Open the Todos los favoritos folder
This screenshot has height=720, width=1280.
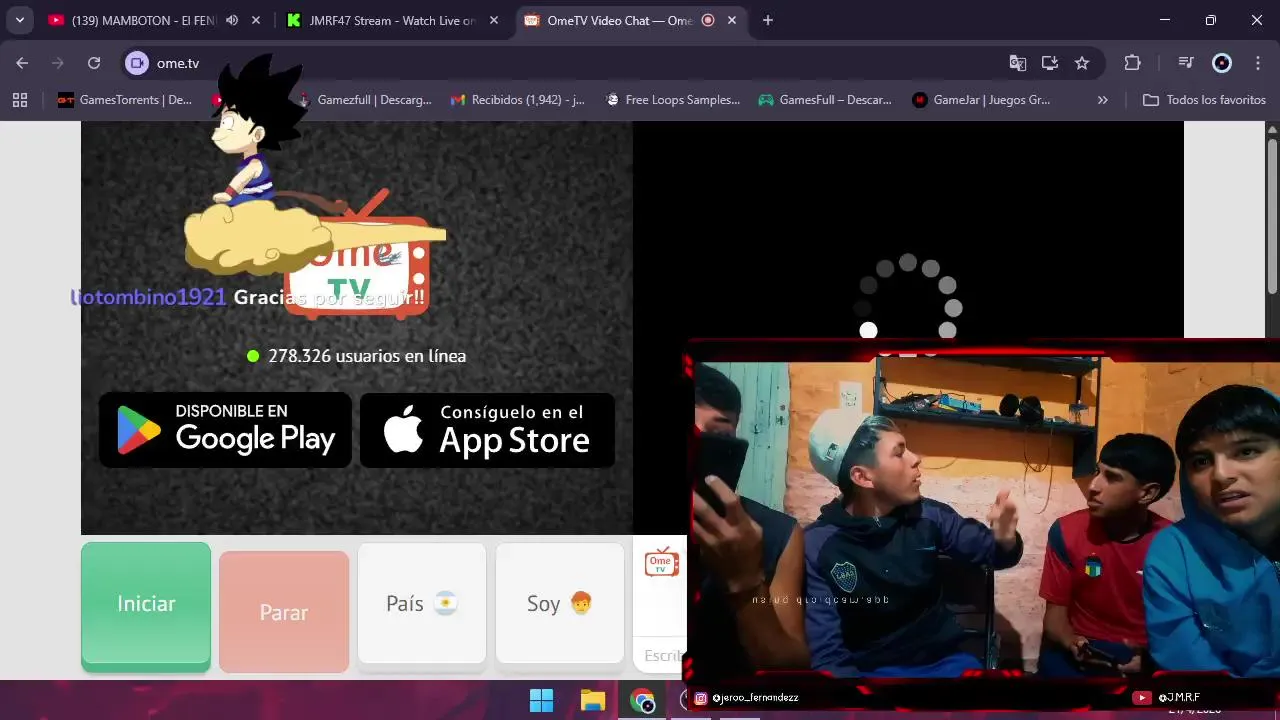1204,100
